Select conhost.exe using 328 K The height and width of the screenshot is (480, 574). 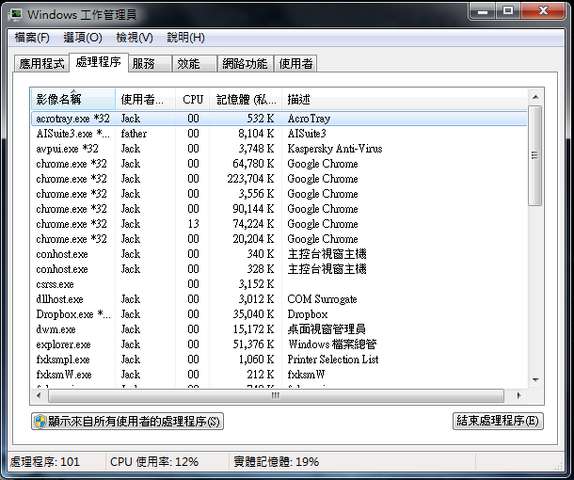[x=279, y=269]
